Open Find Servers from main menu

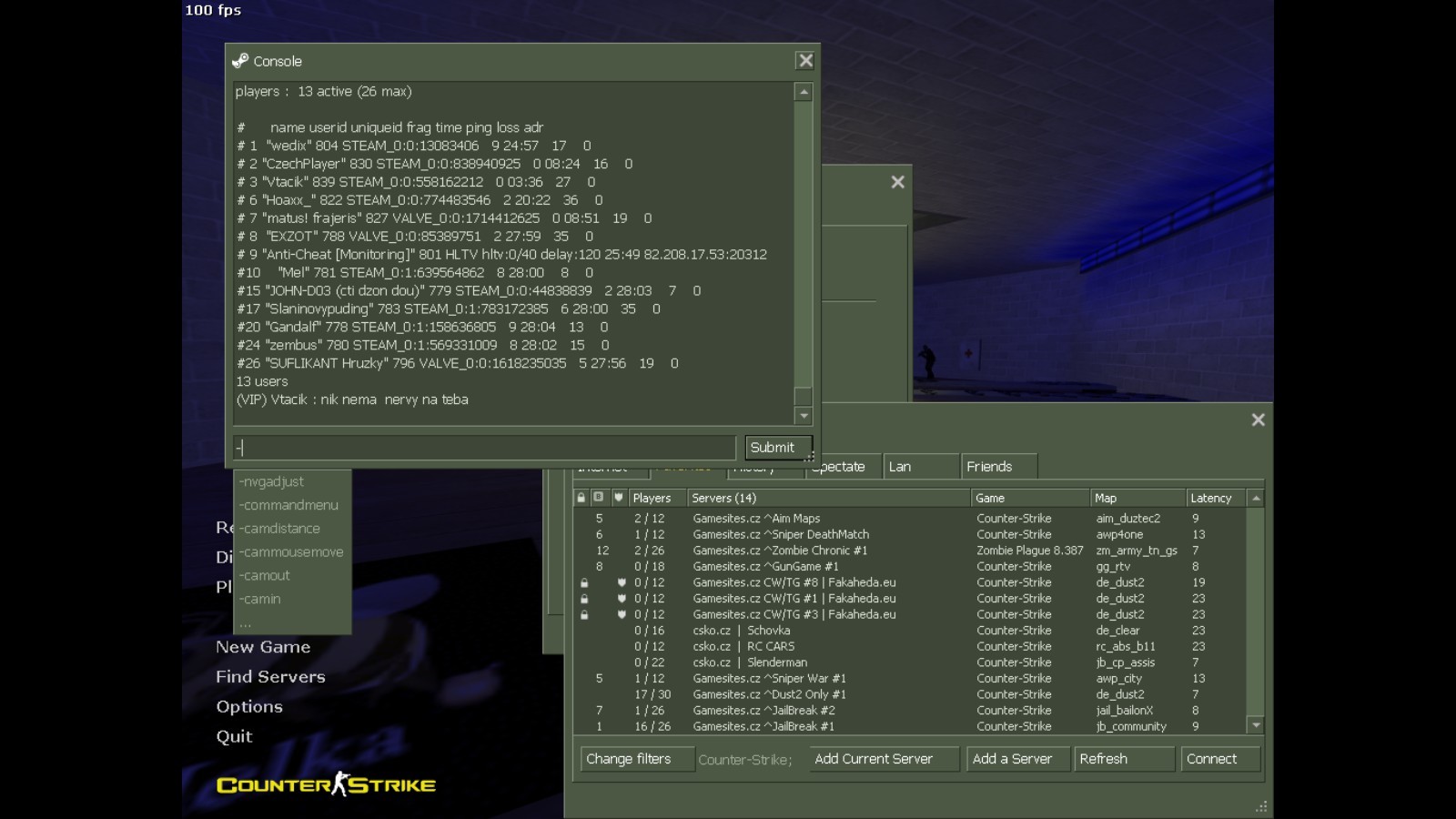(270, 677)
